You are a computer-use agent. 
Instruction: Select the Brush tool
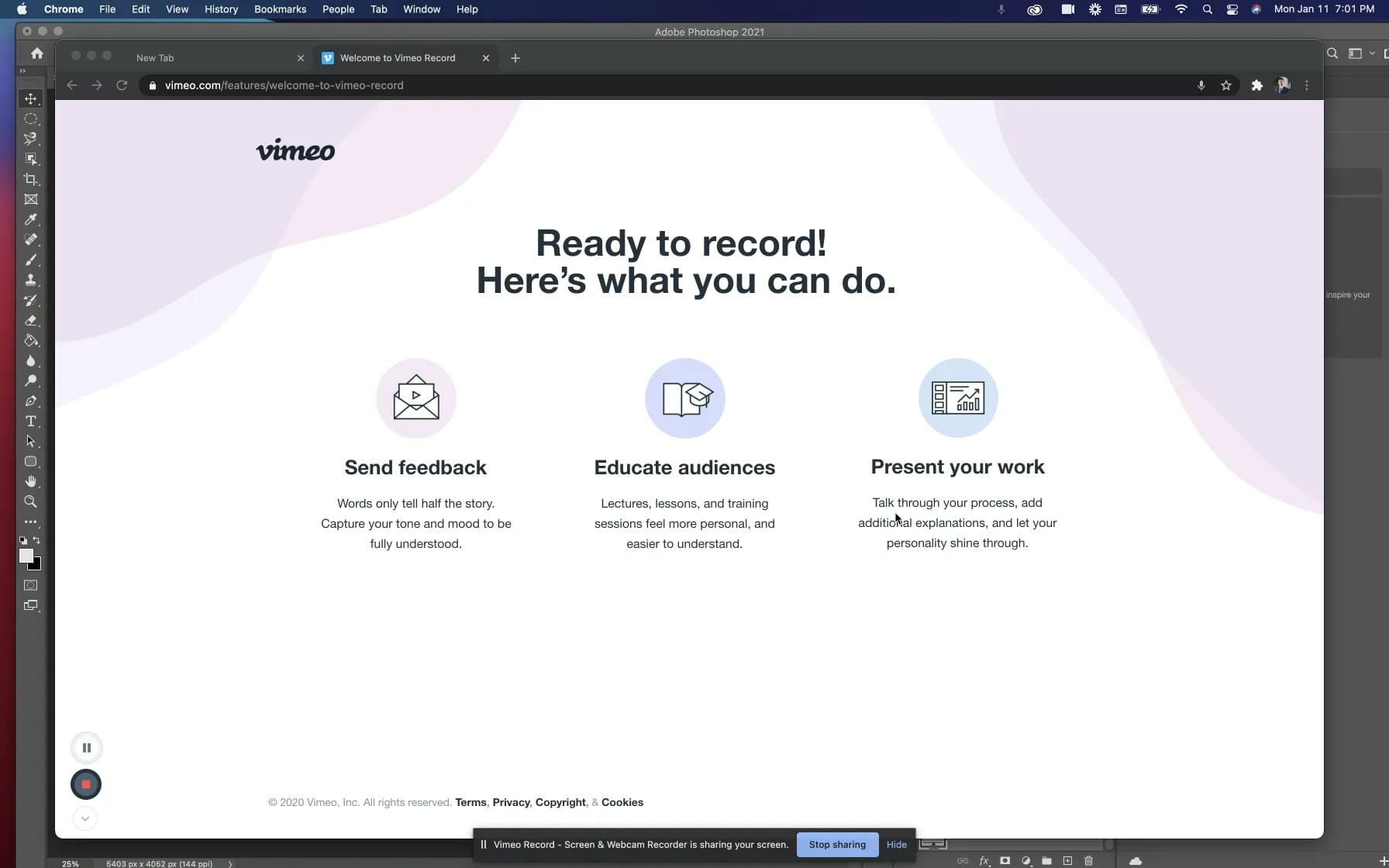31,260
